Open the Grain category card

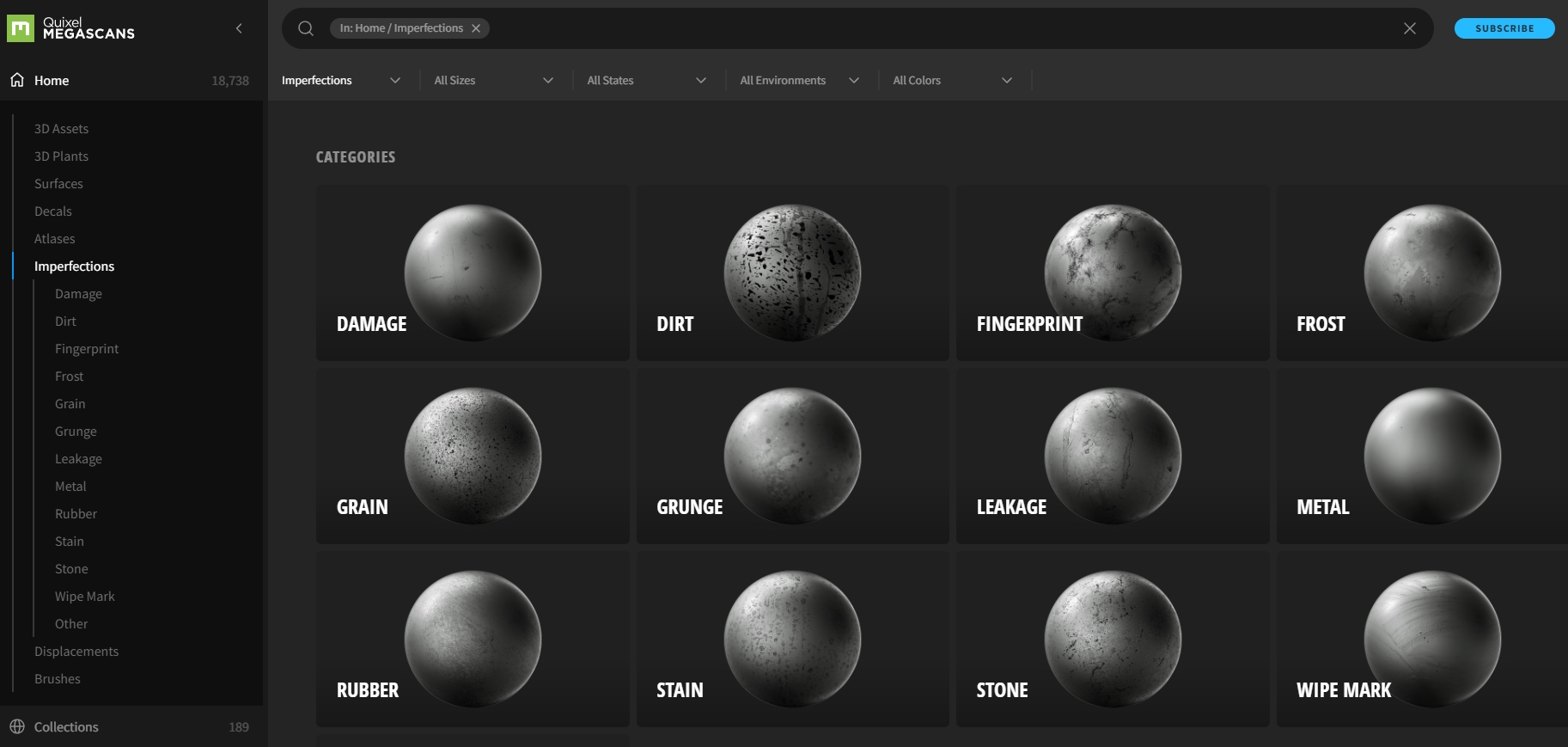pos(473,456)
